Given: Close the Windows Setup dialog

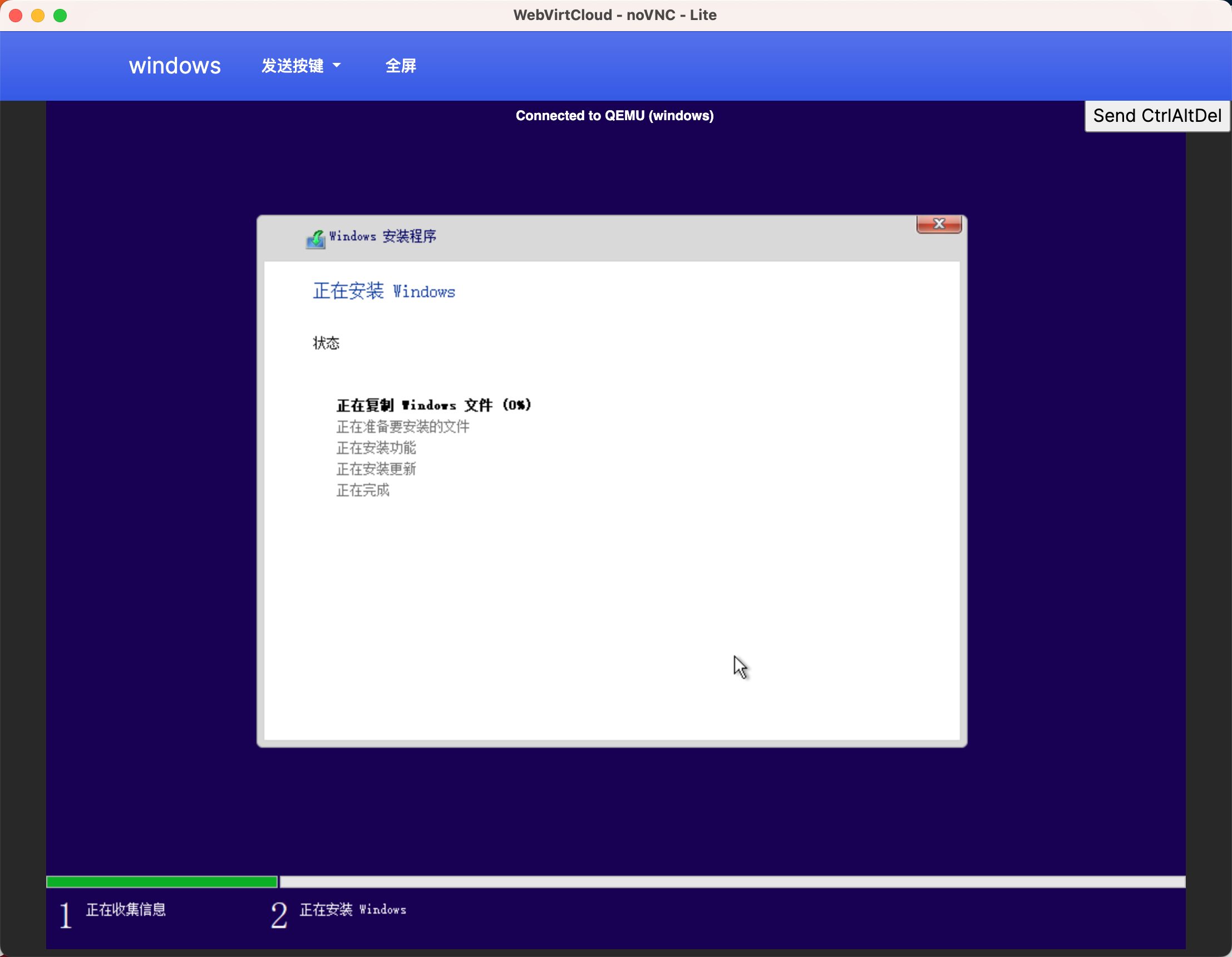Looking at the screenshot, I should (939, 224).
